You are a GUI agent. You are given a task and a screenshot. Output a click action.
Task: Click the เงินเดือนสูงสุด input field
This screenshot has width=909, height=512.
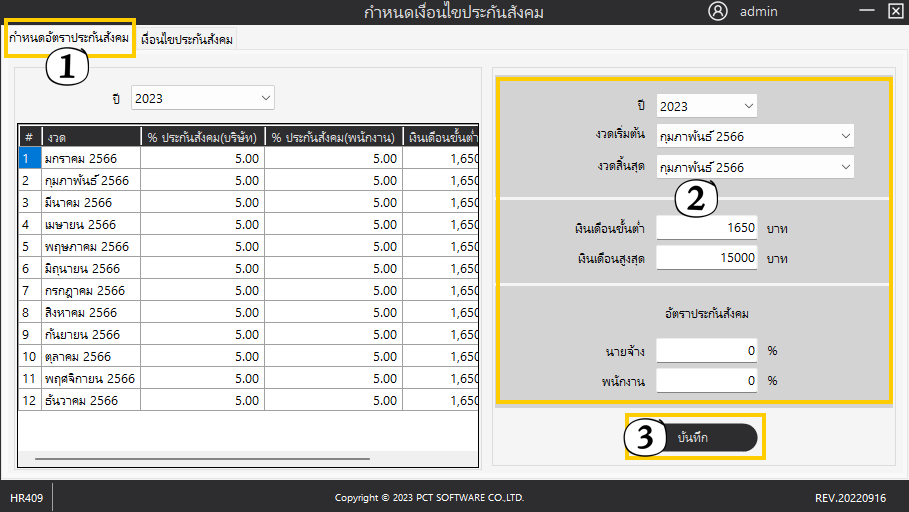click(708, 258)
